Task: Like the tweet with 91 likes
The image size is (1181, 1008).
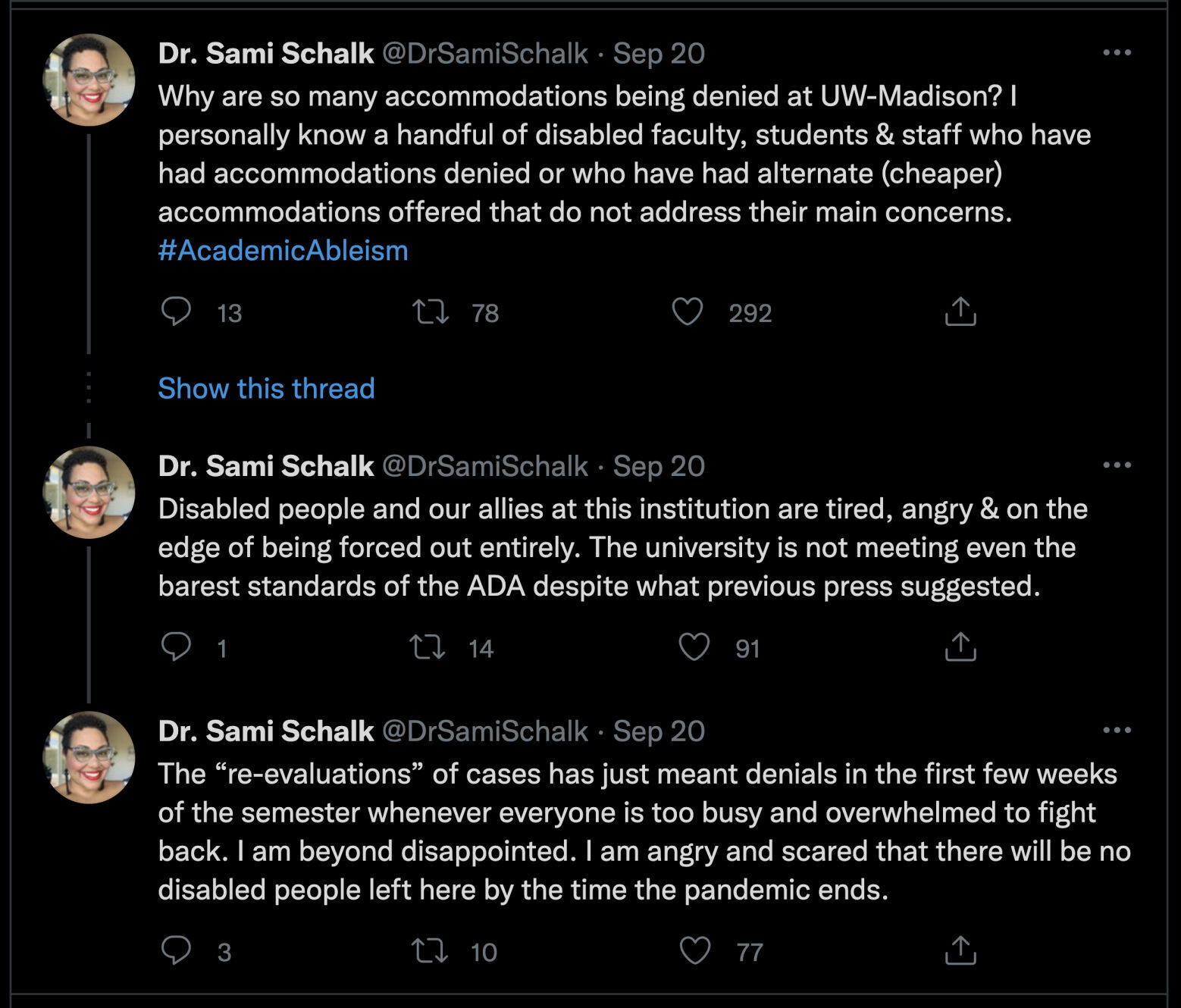Action: coord(694,647)
